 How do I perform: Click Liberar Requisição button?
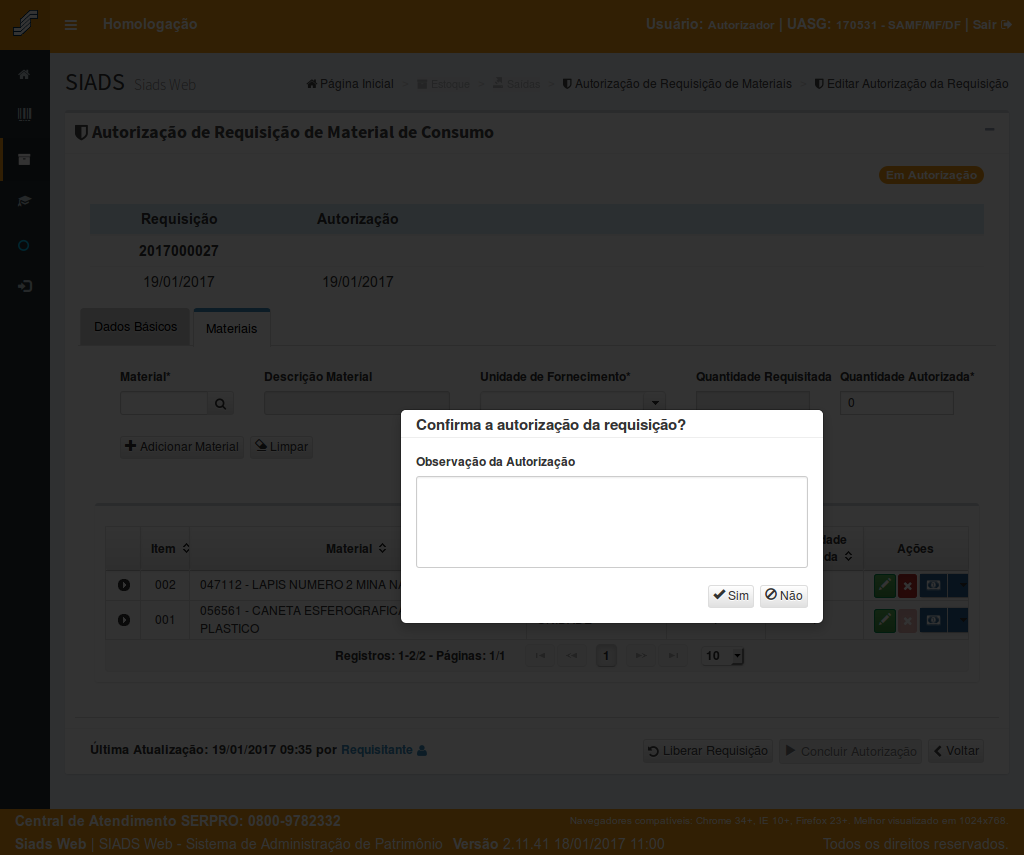[x=708, y=751]
